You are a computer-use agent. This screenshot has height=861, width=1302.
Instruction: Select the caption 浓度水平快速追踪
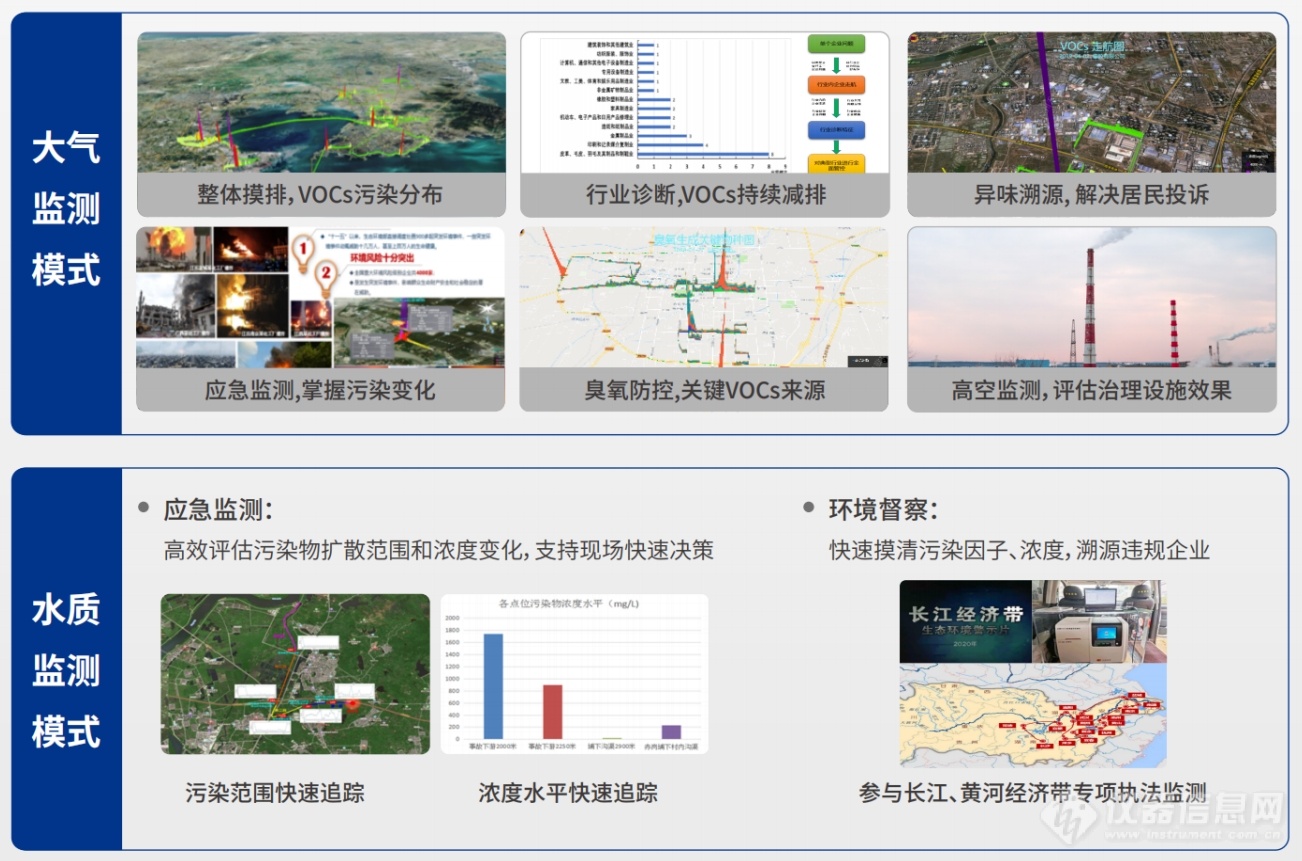click(568, 793)
